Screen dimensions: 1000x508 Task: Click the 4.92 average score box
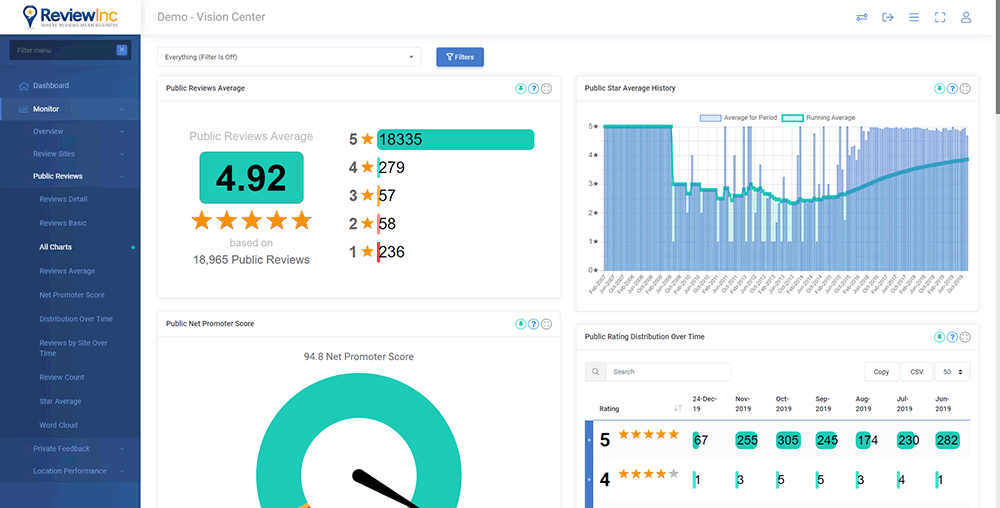click(x=251, y=178)
